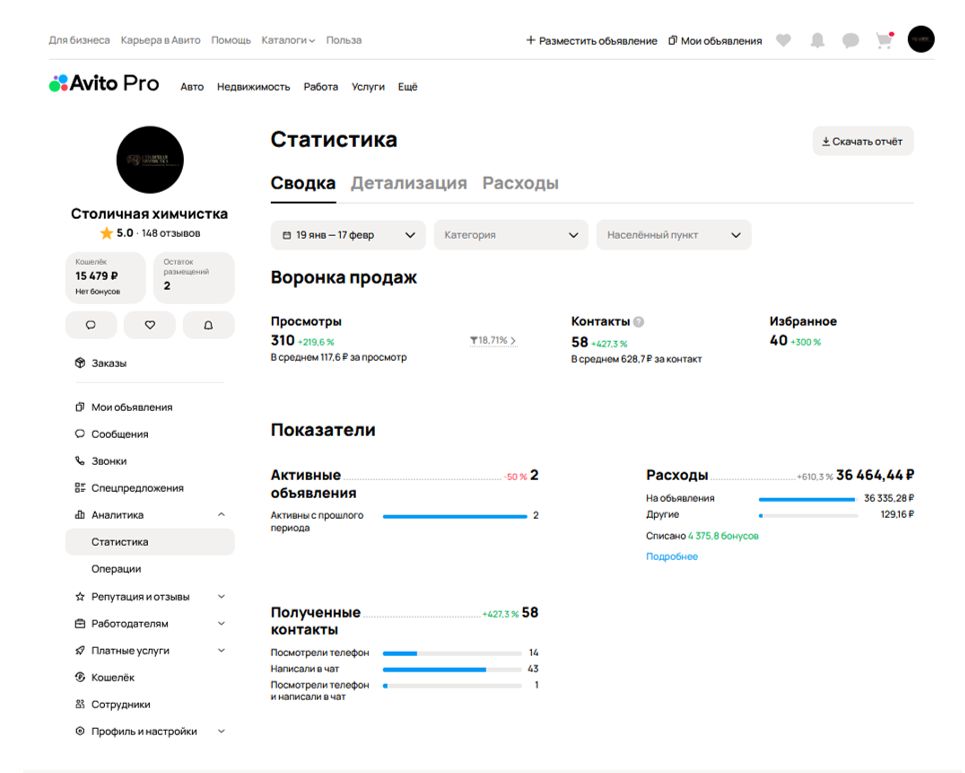
Task: Switch to the Детализация tab
Action: [x=409, y=183]
